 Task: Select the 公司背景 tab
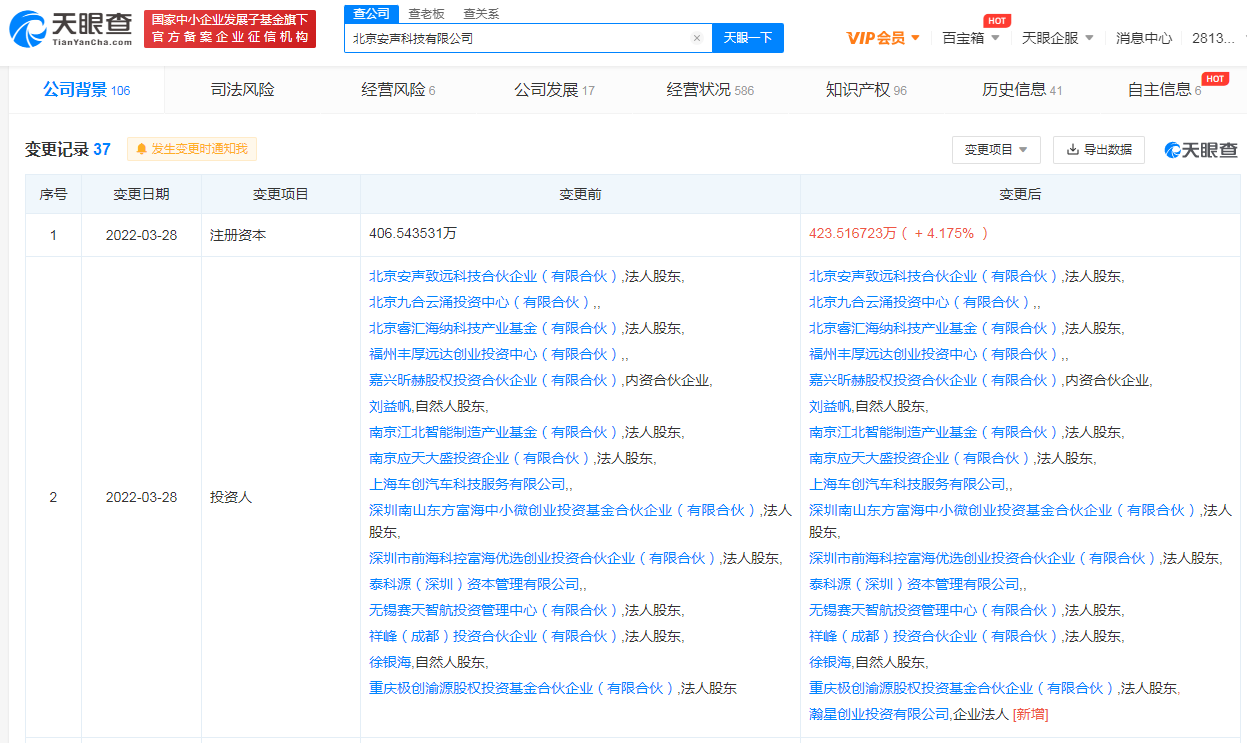tap(86, 90)
